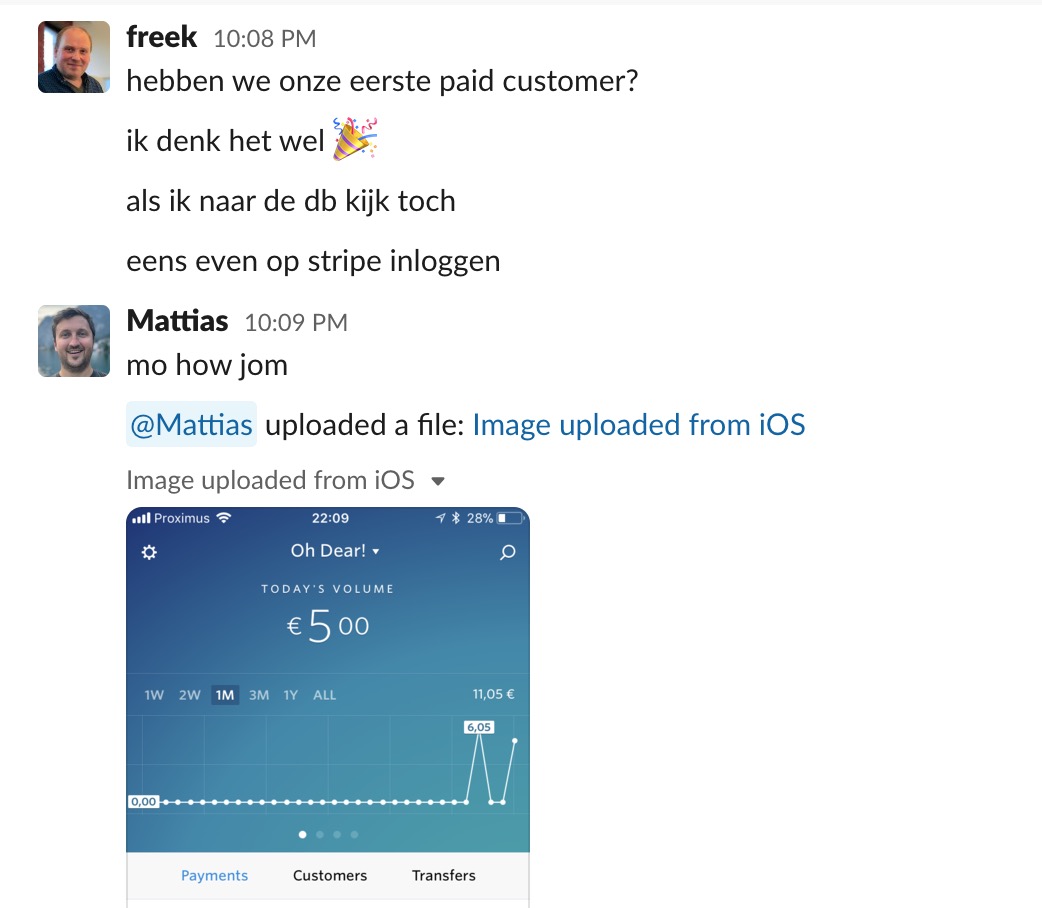Open the settings gear in Stripe app

[150, 552]
